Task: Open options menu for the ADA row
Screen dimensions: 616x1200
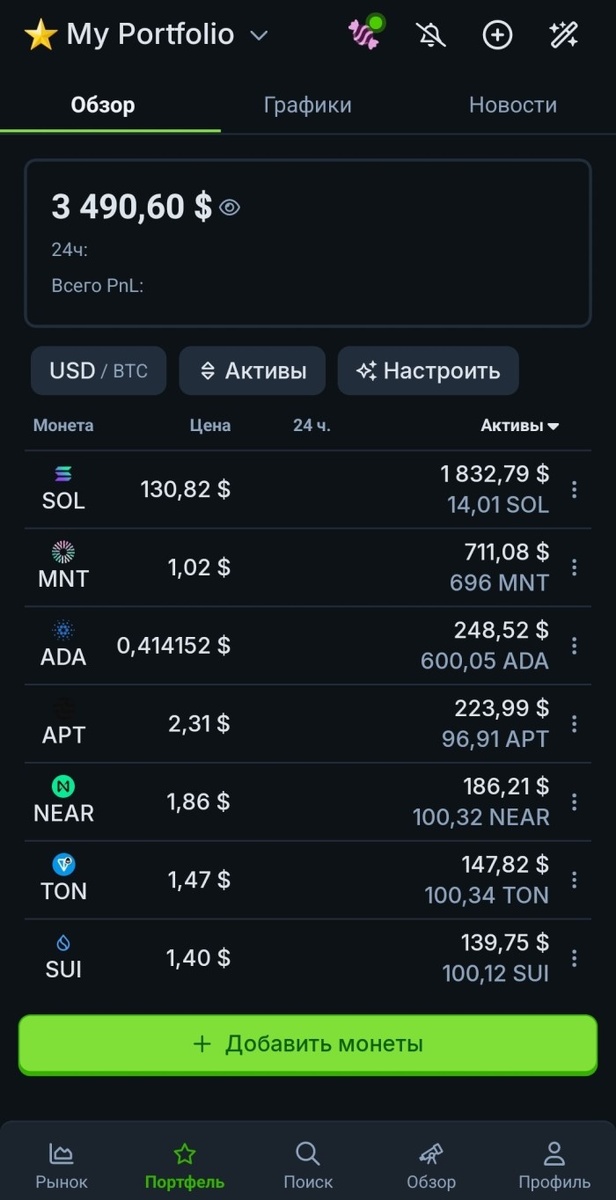Action: click(573, 645)
